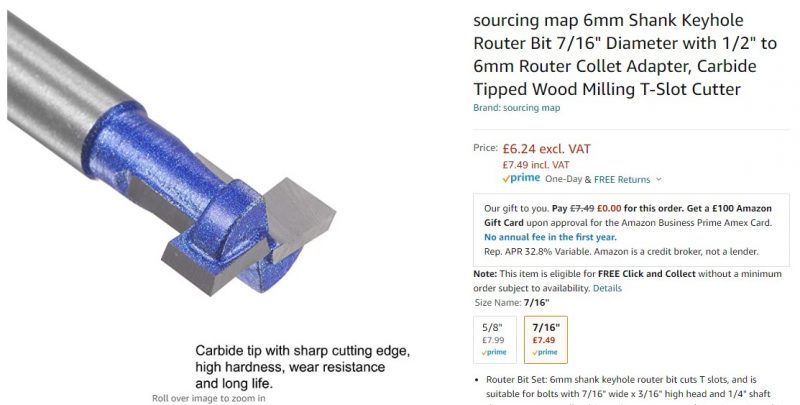
Task: Click the FREE Click and Collect text
Action: coord(656,274)
